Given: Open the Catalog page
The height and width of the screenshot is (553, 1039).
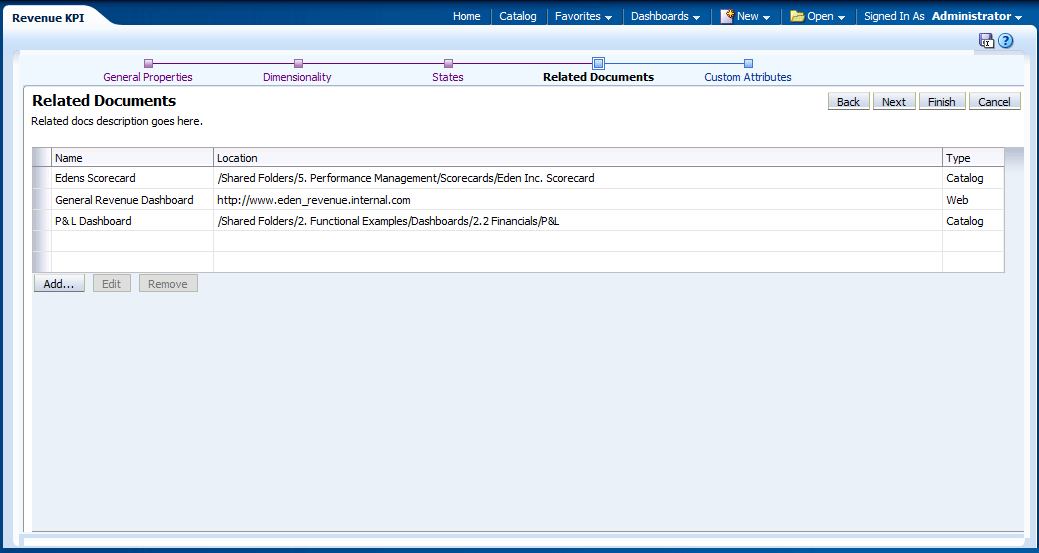Looking at the screenshot, I should pos(518,16).
